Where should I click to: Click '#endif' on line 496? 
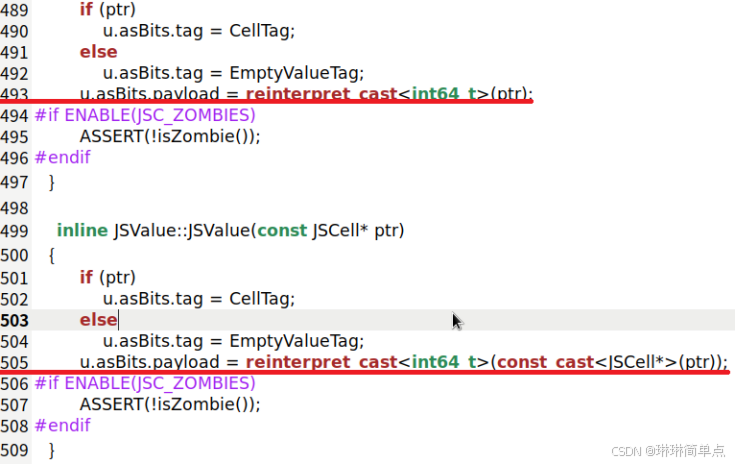(62, 157)
